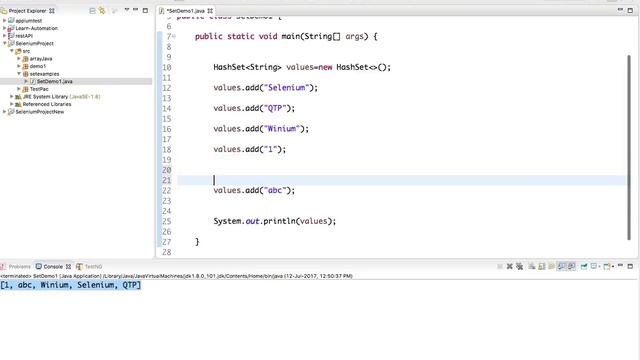
Task: Click the line values.add("QTP");
Action: click(254, 108)
